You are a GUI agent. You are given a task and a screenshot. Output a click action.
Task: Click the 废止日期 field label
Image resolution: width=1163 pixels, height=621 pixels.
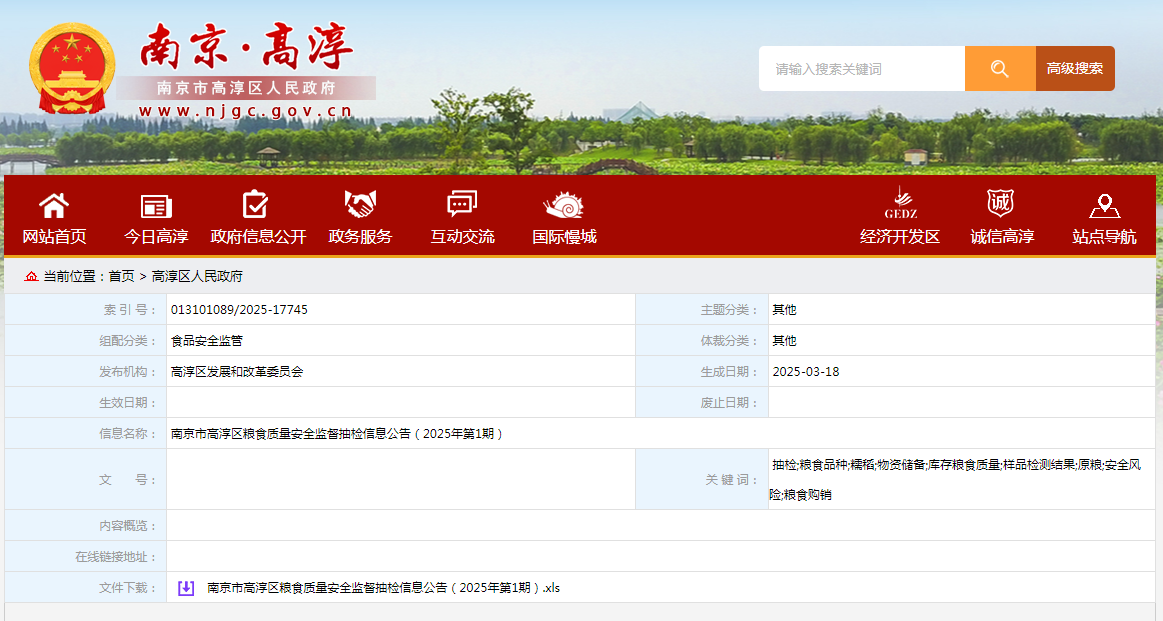pyautogui.click(x=729, y=403)
